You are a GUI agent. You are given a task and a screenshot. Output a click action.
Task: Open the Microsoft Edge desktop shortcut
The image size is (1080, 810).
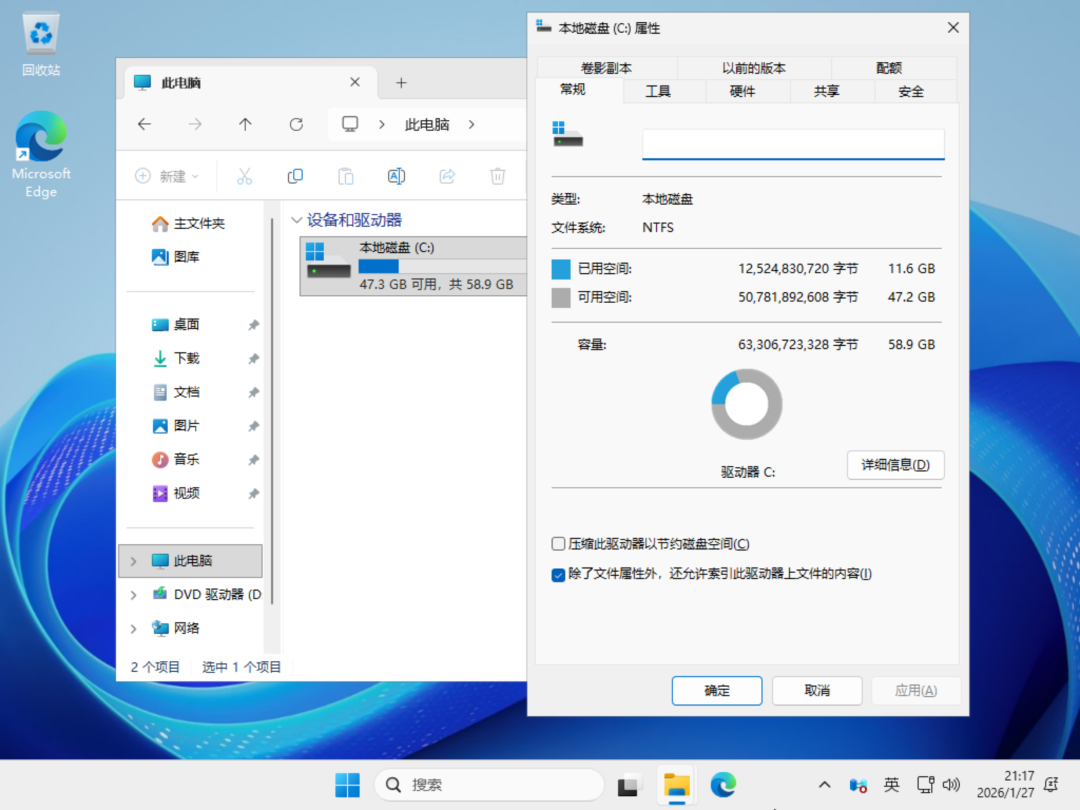coord(41,155)
